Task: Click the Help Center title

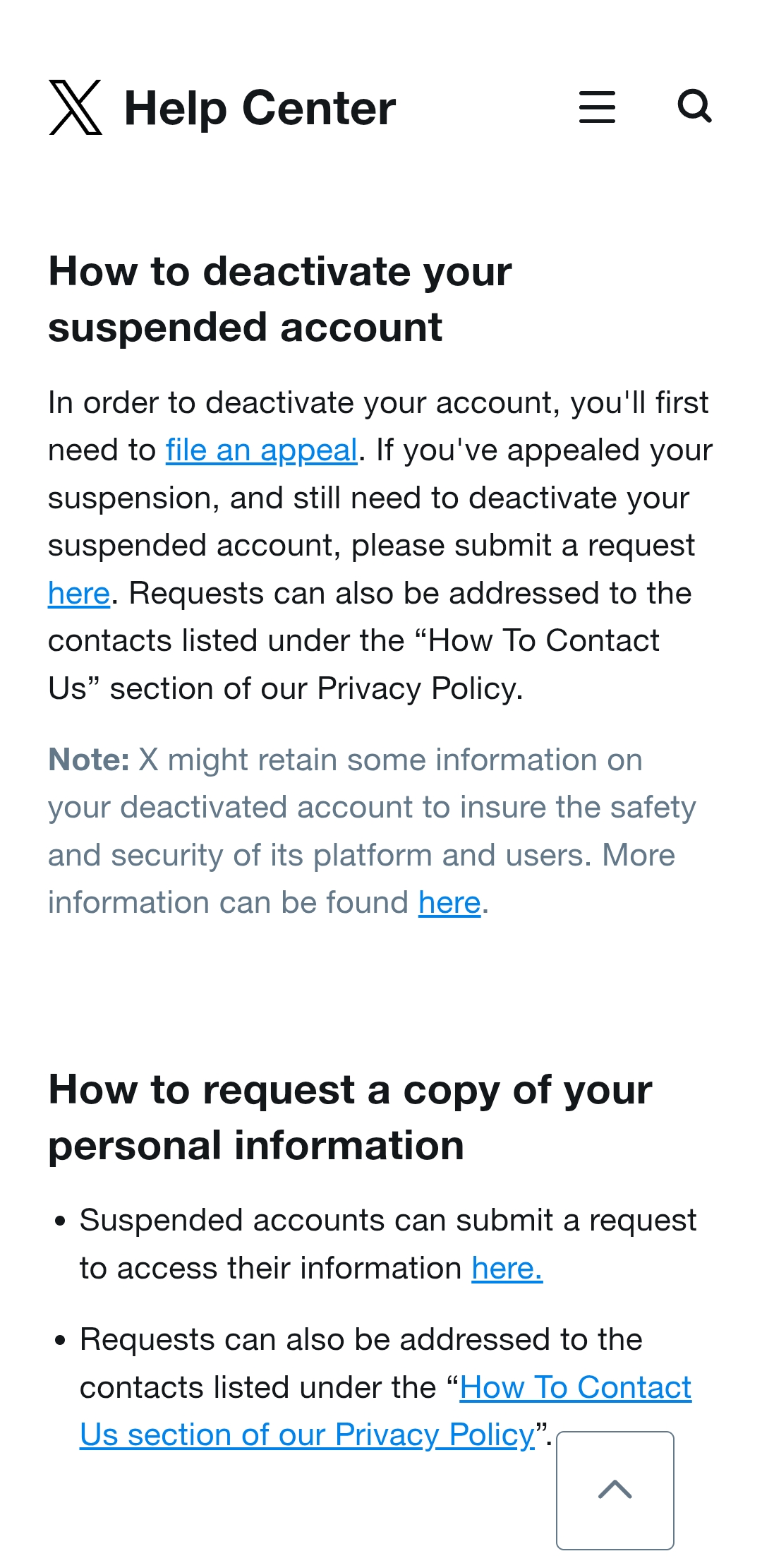Action: pos(260,108)
